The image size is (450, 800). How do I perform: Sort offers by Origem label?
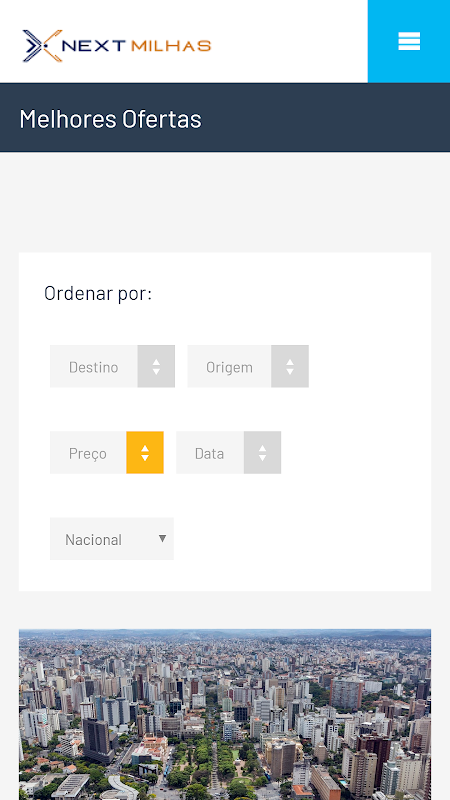coord(230,367)
